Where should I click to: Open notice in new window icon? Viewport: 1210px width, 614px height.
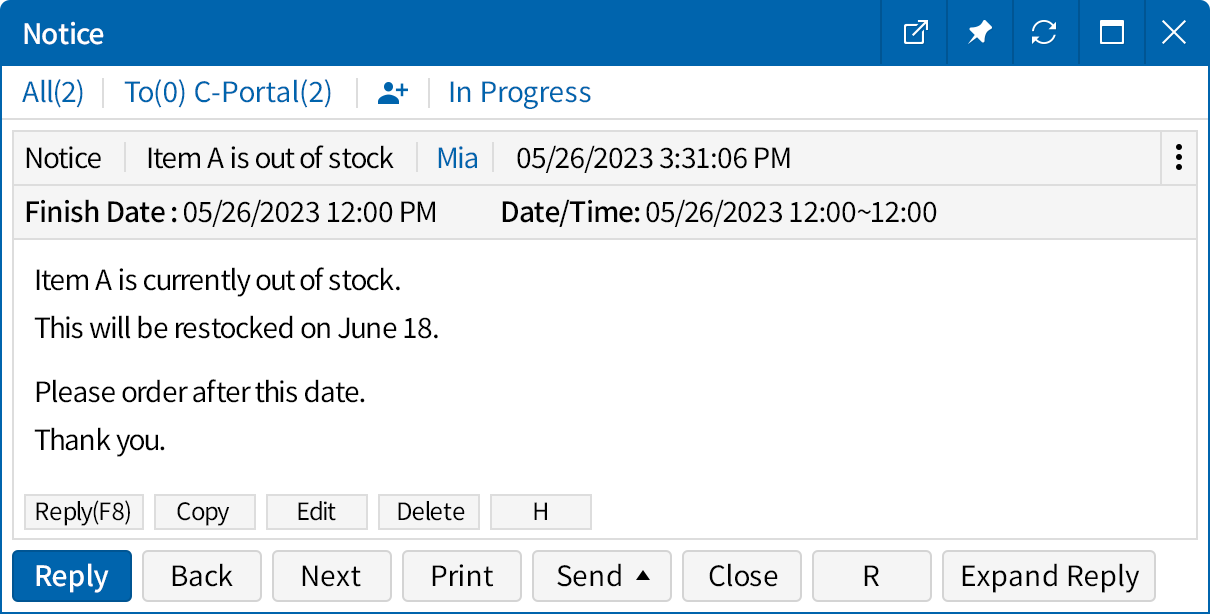(x=915, y=33)
